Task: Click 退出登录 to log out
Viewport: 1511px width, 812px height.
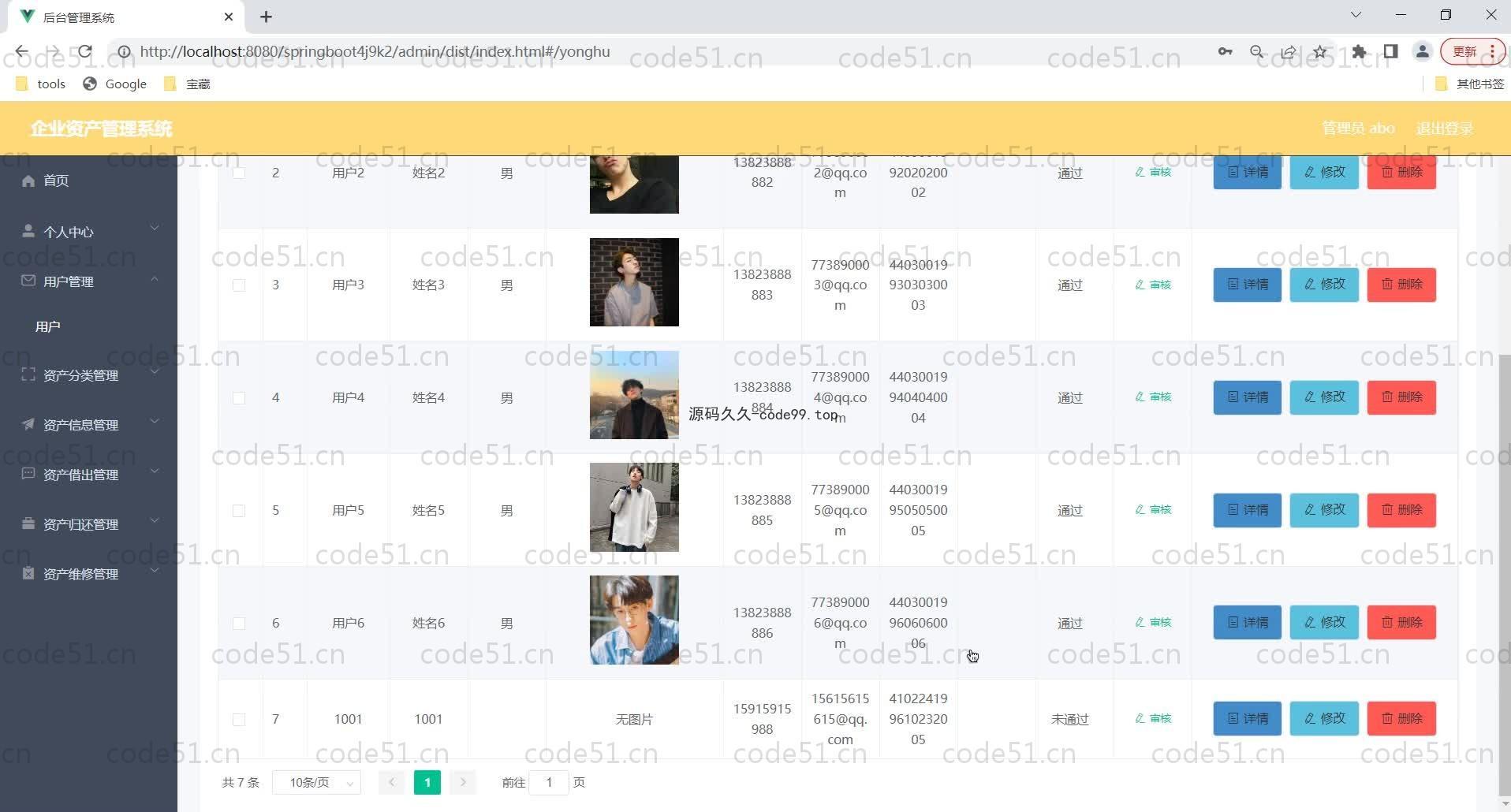Action: click(1444, 129)
